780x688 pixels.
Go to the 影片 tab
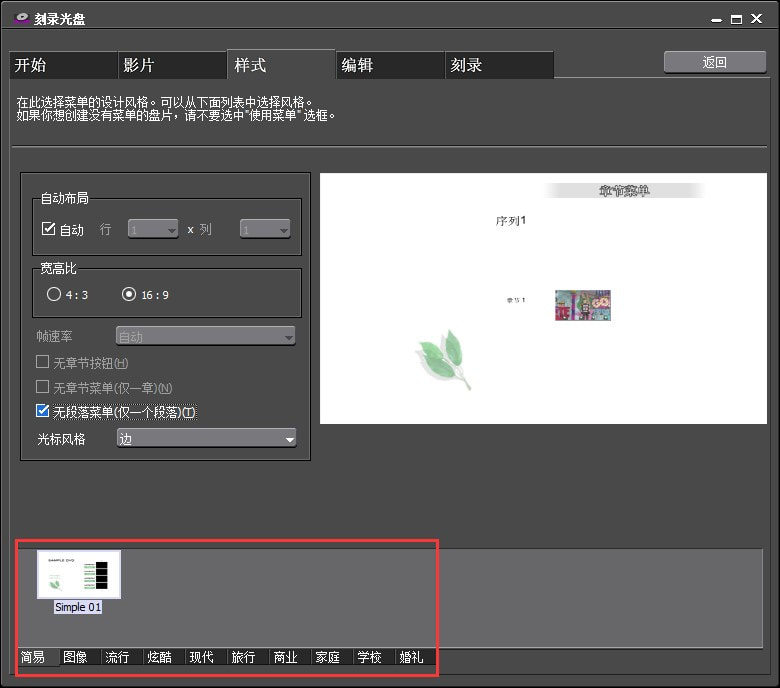172,65
